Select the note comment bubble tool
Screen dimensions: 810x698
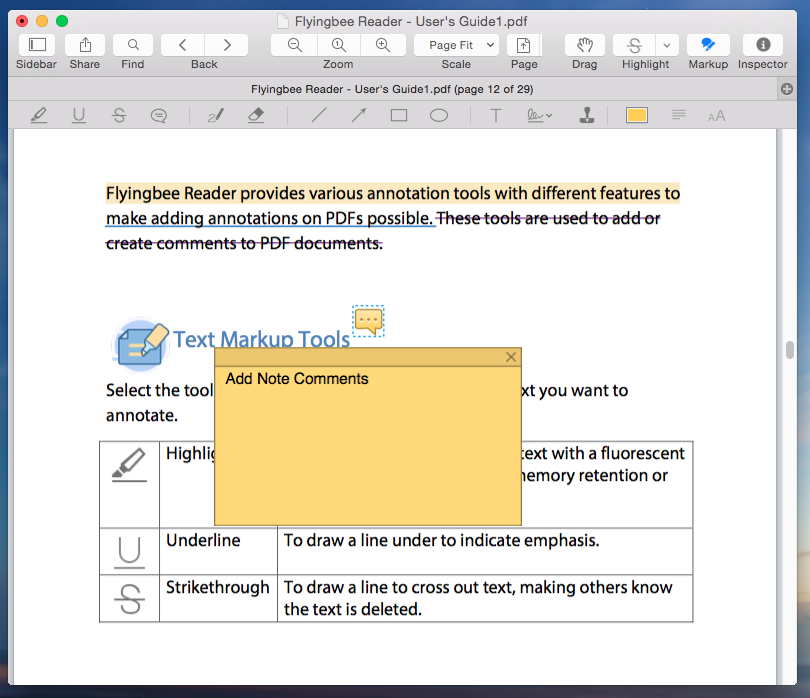(159, 115)
